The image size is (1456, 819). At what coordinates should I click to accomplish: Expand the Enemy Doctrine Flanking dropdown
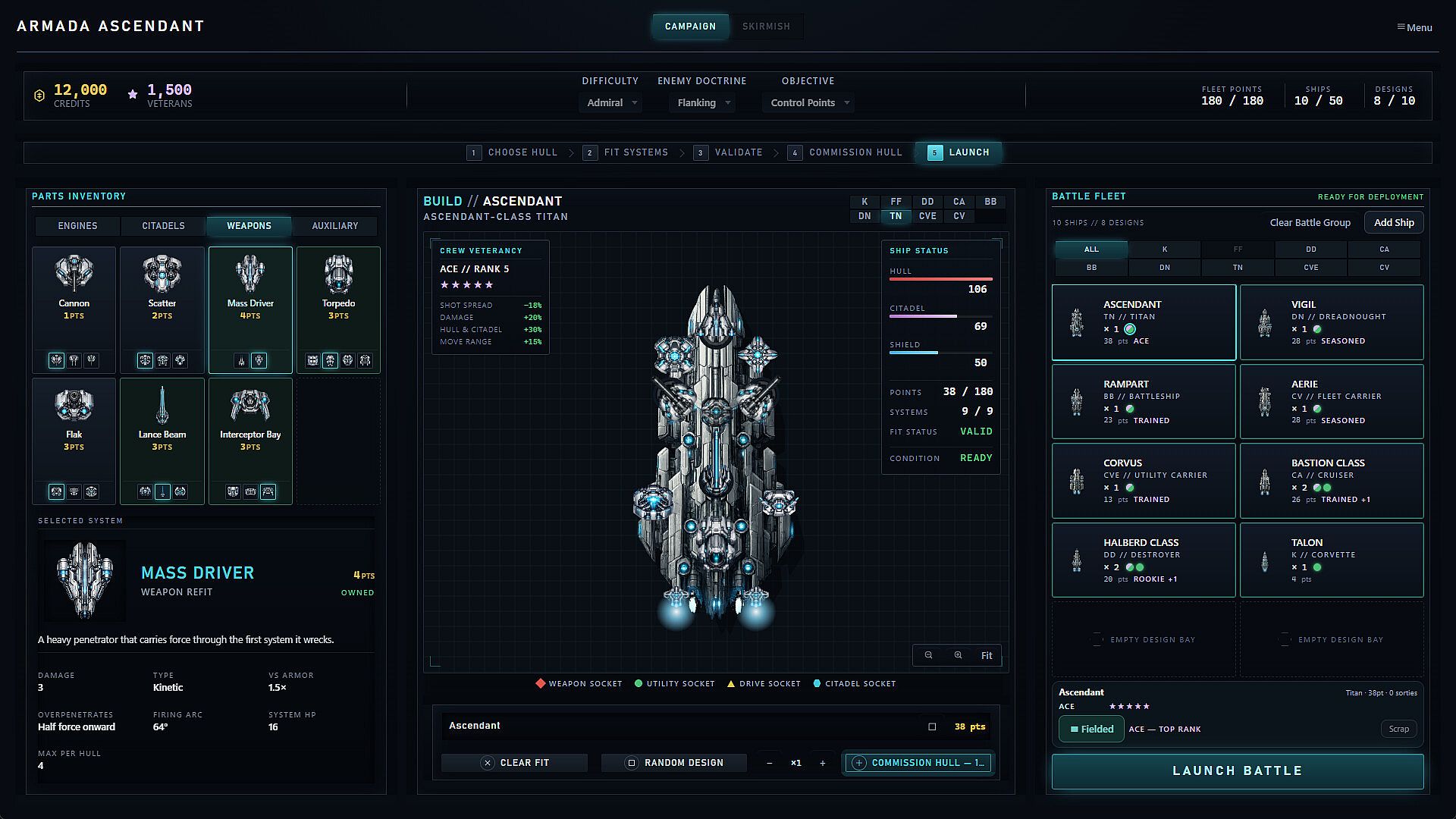701,102
